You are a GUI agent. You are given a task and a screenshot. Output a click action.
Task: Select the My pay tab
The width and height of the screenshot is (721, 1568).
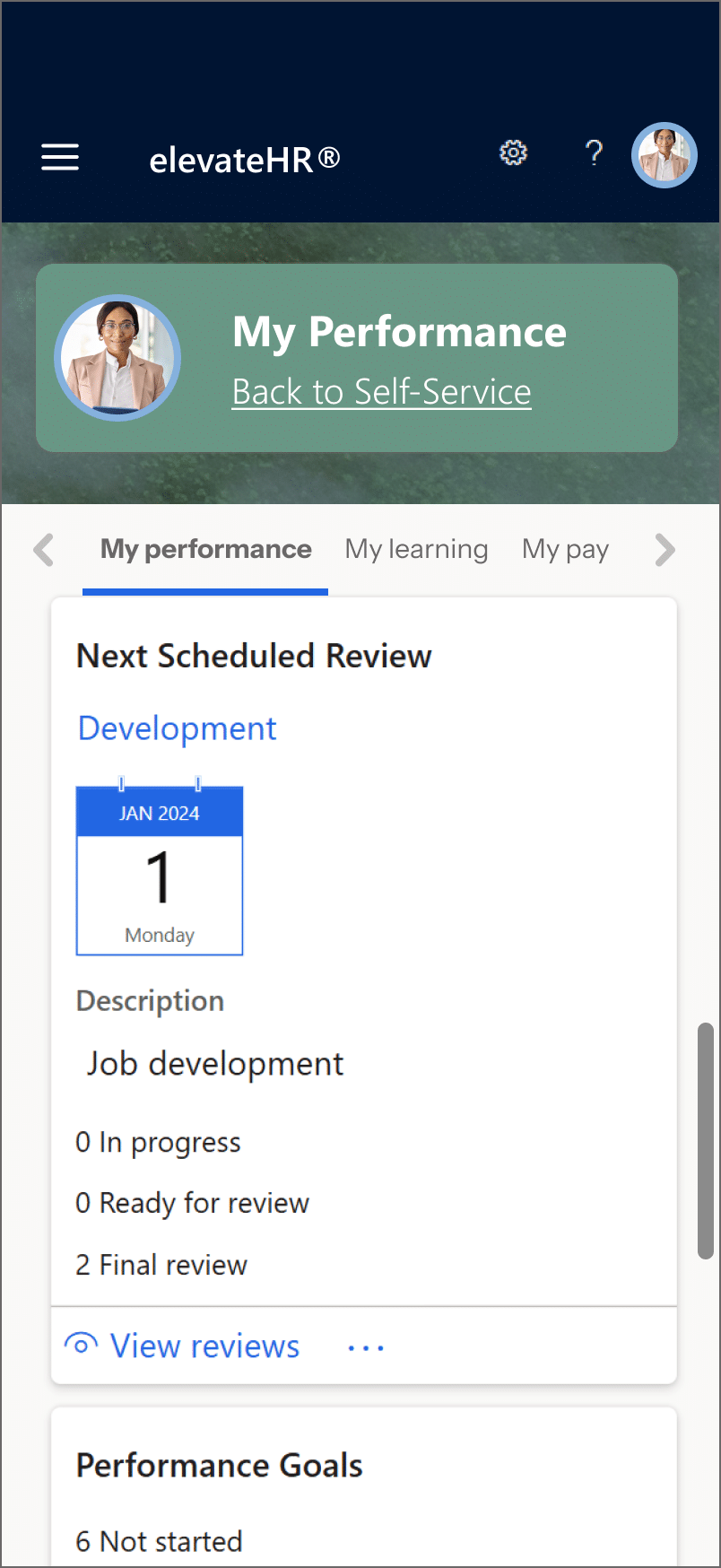[x=565, y=549]
